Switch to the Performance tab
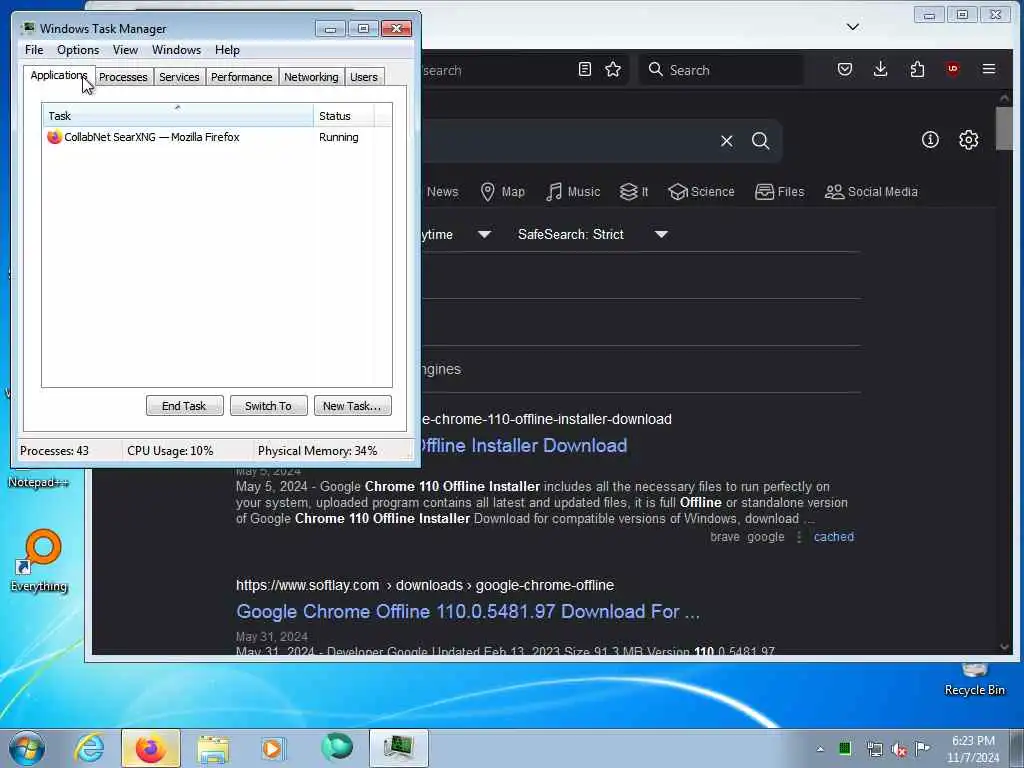The width and height of the screenshot is (1024, 768). [x=242, y=77]
